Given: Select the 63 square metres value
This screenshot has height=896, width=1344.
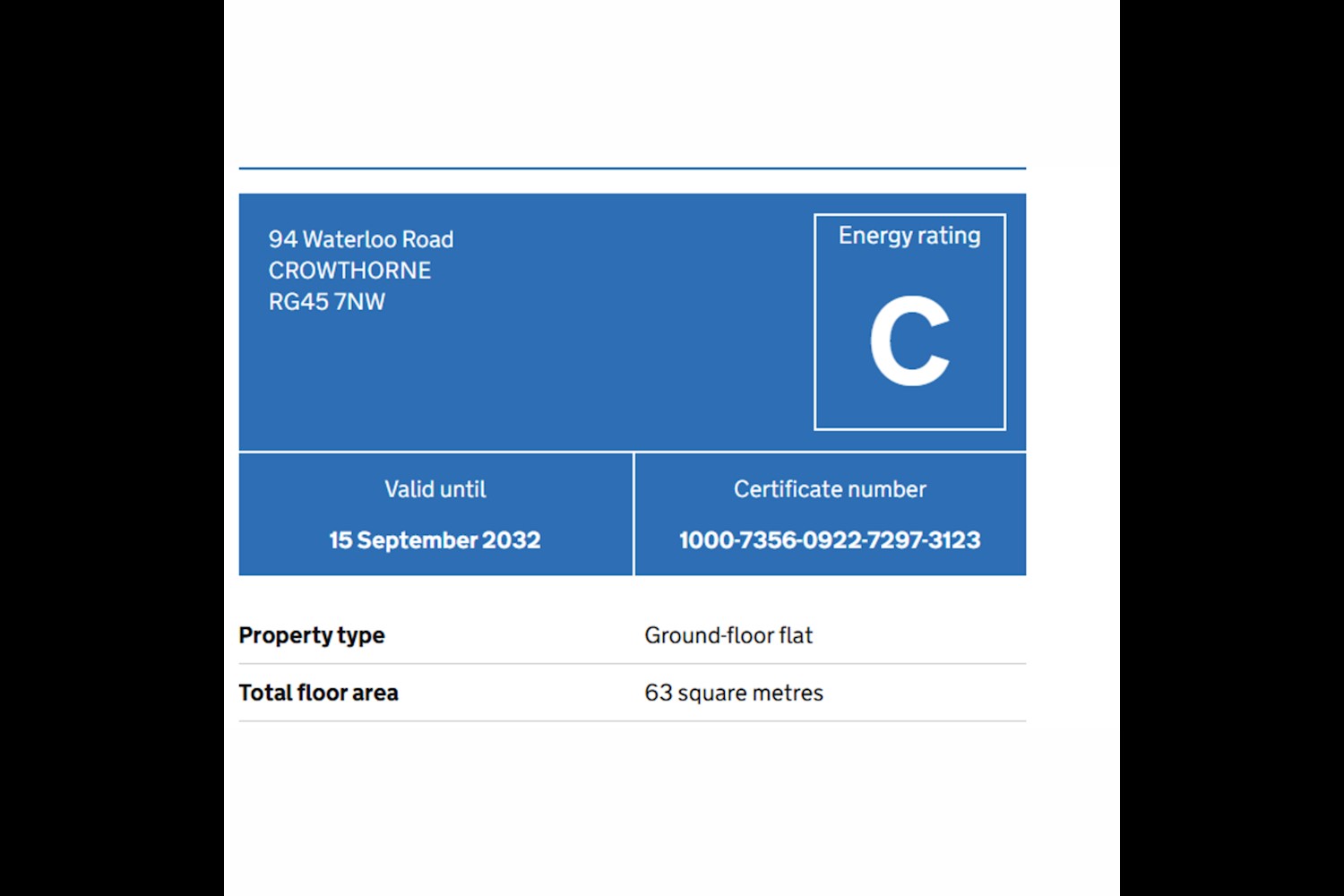Looking at the screenshot, I should point(734,693).
